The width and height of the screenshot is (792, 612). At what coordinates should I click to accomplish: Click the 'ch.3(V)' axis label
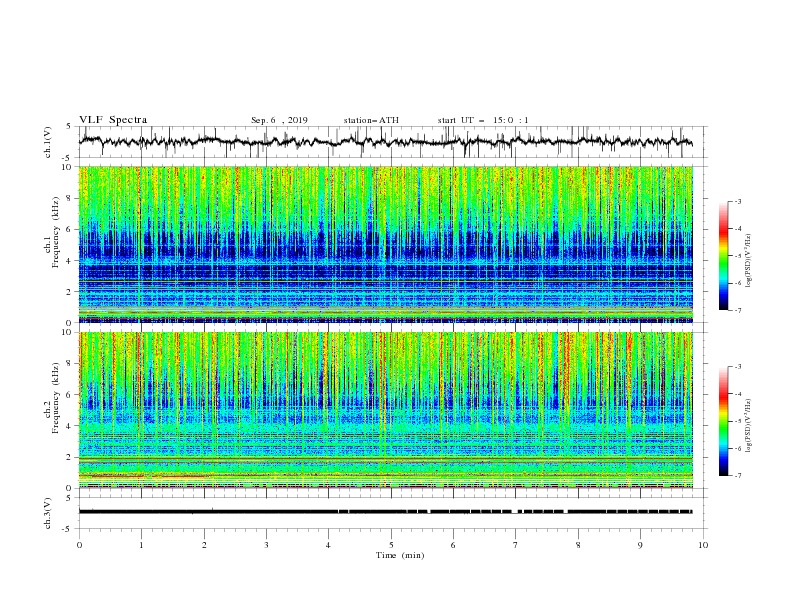tap(48, 513)
